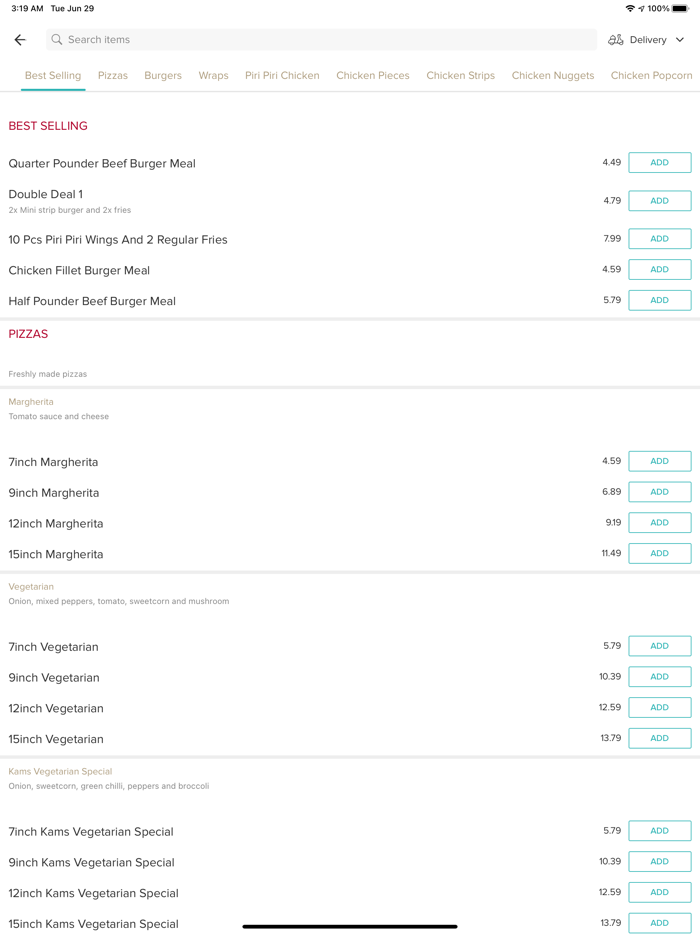Add Quarter Pounder Beef Burger Meal
700x934 pixels.
click(x=659, y=163)
